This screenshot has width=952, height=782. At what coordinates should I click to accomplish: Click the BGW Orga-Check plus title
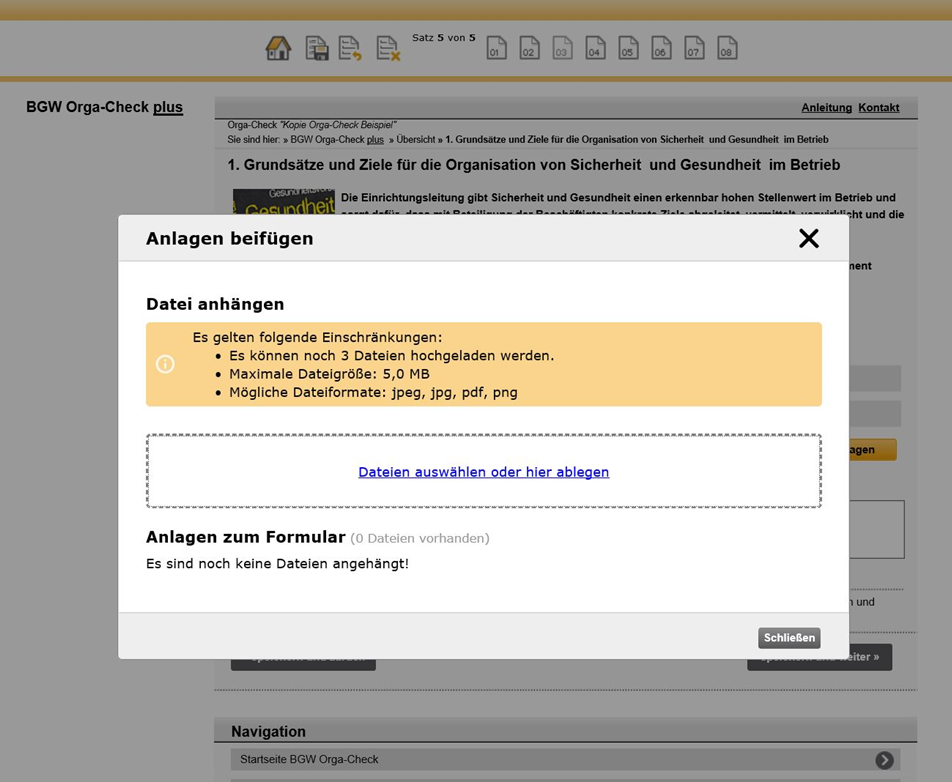(x=104, y=107)
